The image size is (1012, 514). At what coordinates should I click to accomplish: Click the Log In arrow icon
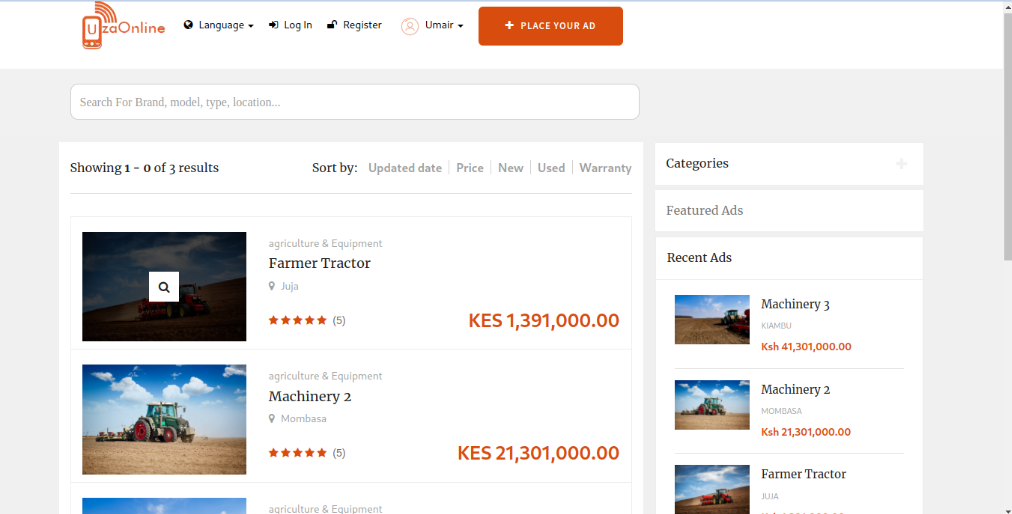pos(274,25)
